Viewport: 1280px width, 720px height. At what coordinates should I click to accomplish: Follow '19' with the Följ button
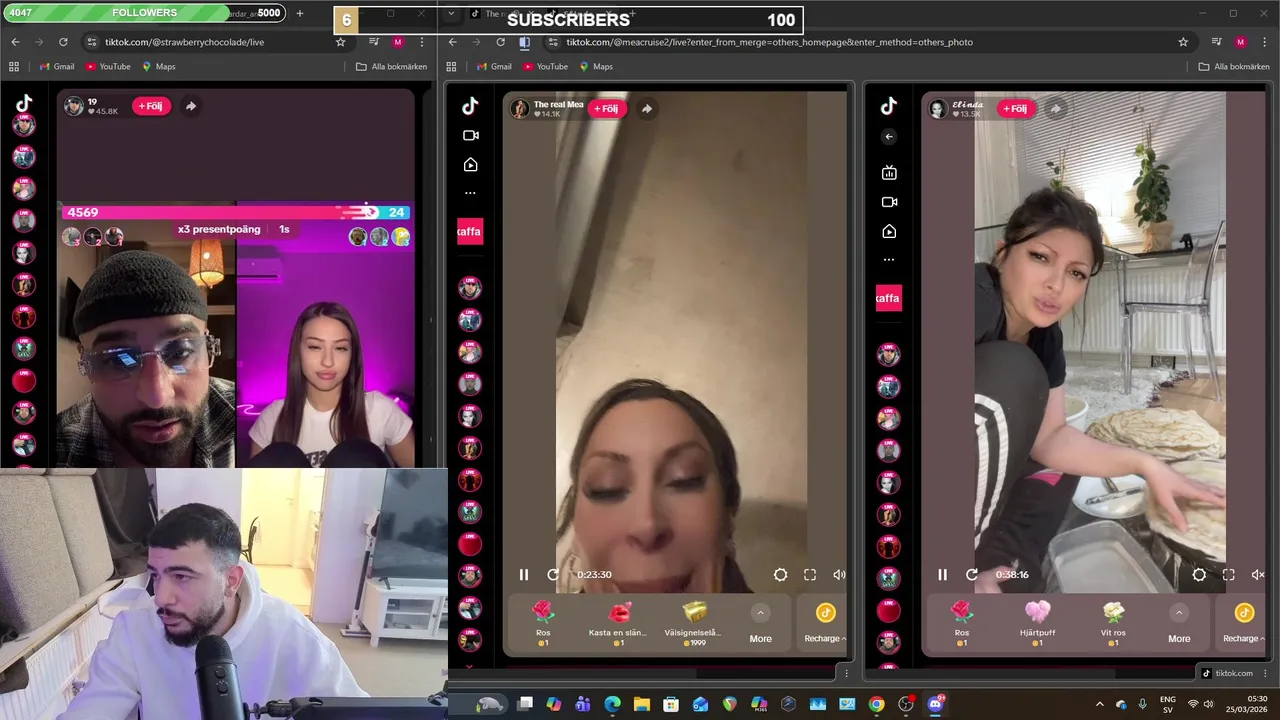click(x=151, y=106)
